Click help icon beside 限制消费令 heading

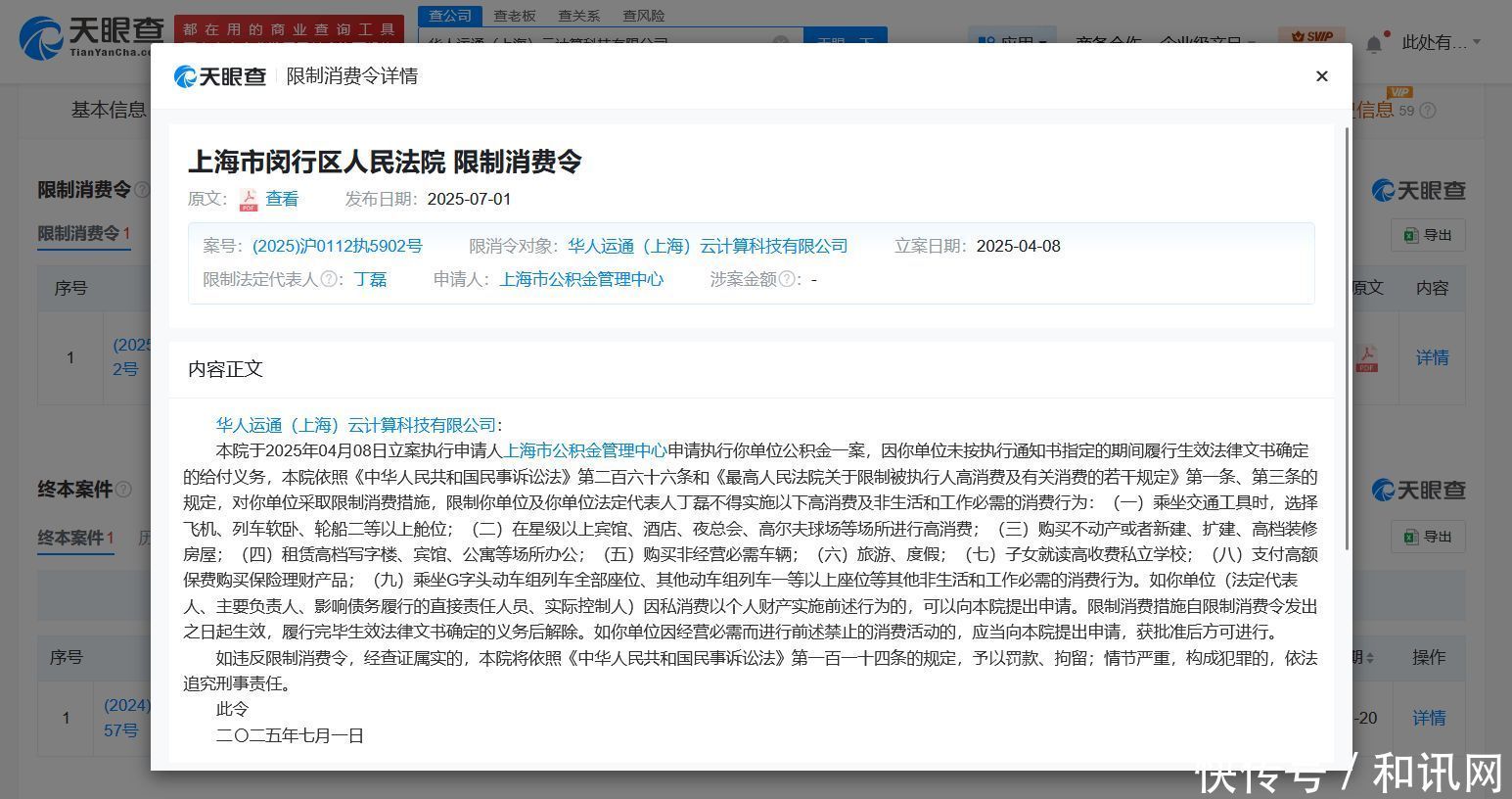click(x=142, y=190)
